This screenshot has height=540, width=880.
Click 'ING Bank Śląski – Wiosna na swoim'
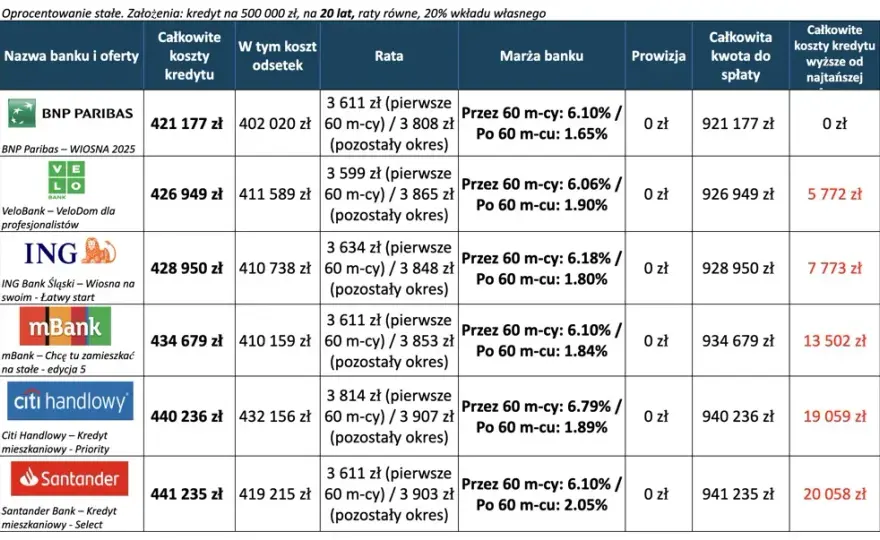(68, 290)
